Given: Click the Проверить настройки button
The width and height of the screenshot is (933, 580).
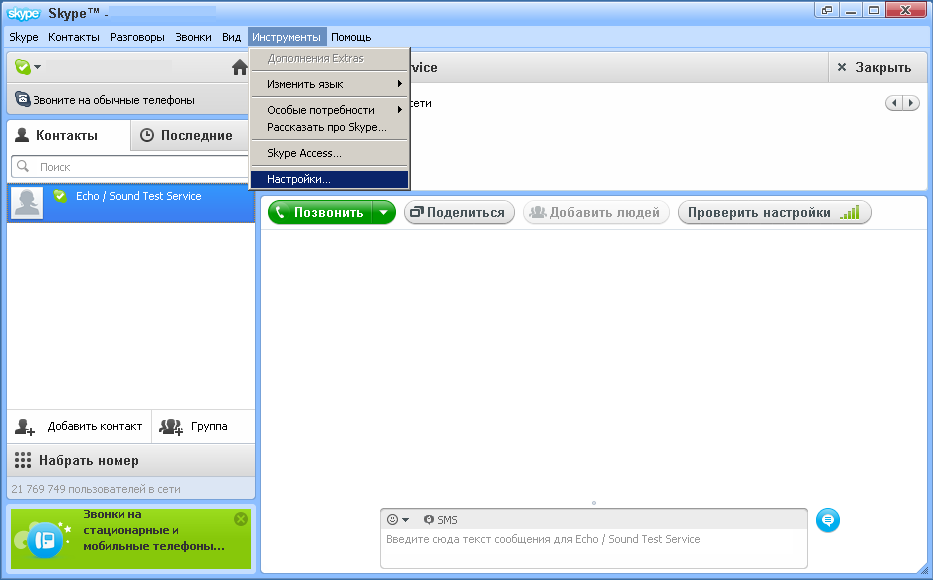Looking at the screenshot, I should coord(775,212).
